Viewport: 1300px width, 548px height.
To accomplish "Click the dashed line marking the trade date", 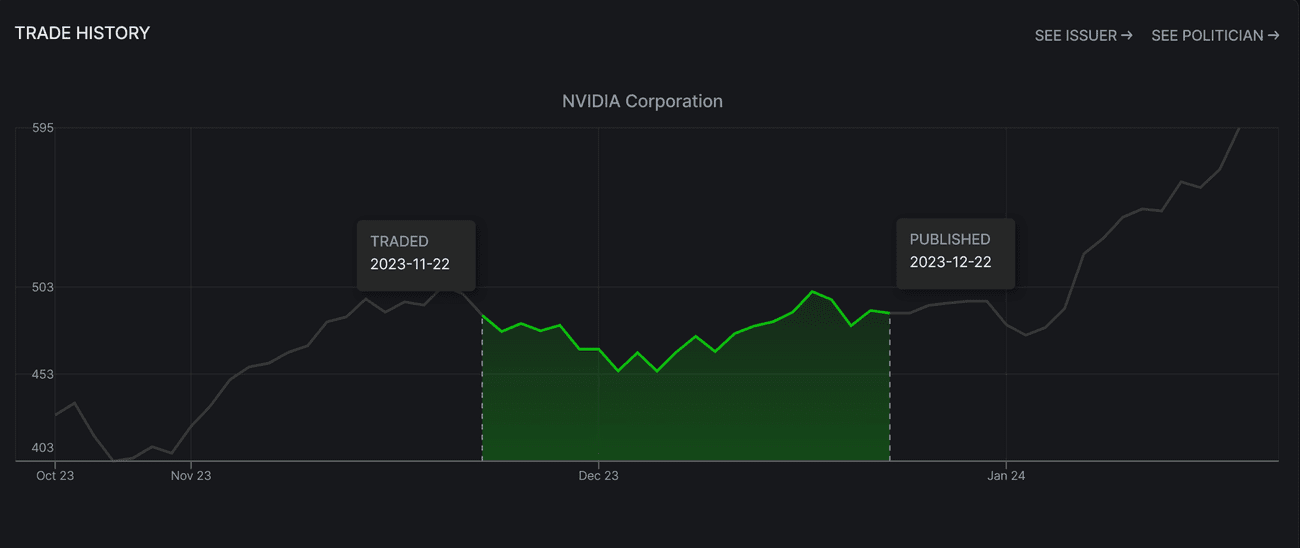I will [482, 400].
